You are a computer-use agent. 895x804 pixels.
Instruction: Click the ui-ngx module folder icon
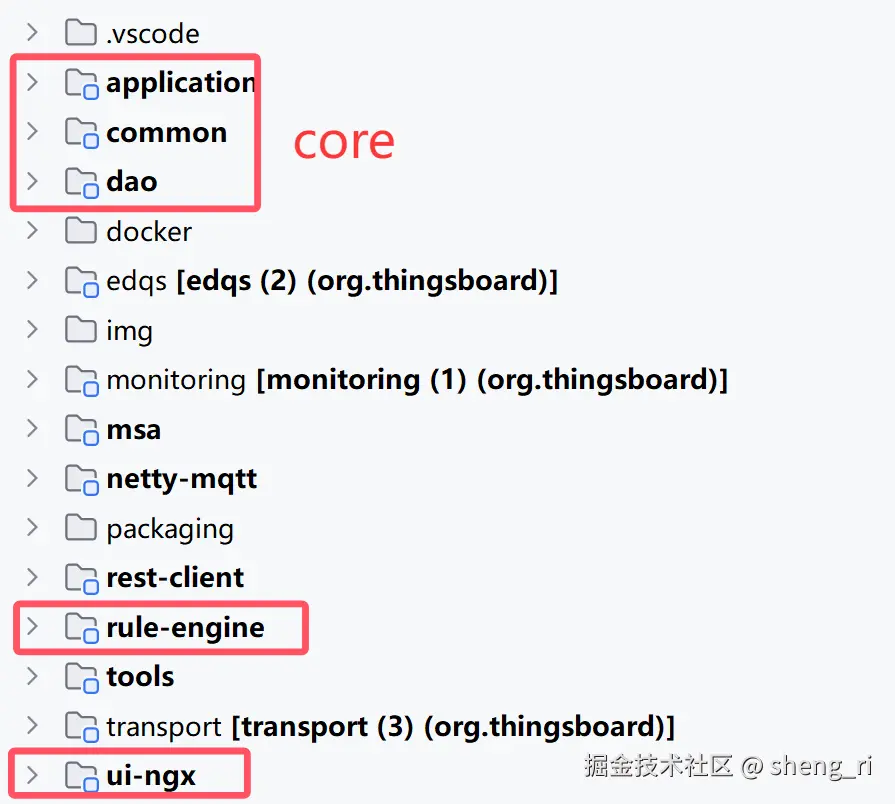pyautogui.click(x=81, y=775)
